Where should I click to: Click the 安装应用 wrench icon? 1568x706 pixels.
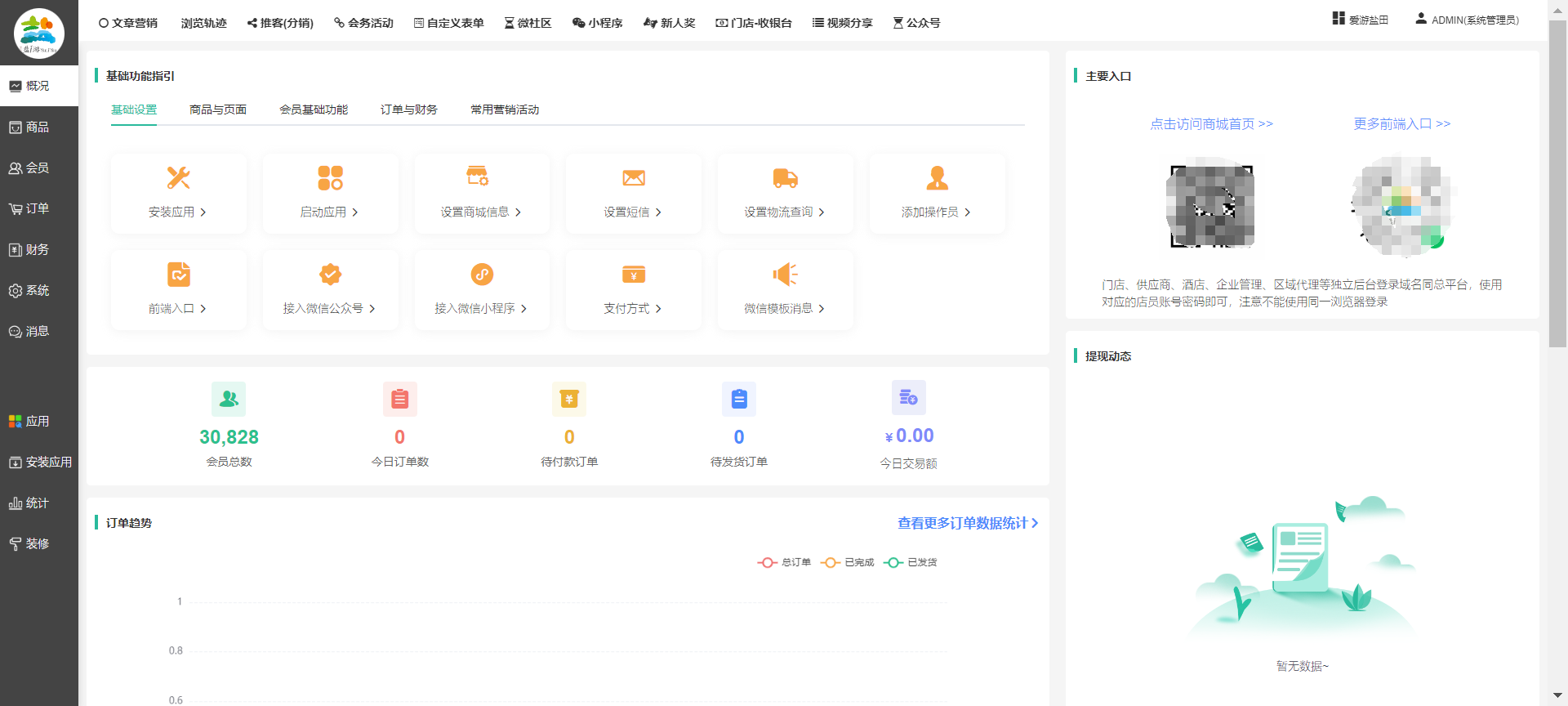tap(178, 178)
